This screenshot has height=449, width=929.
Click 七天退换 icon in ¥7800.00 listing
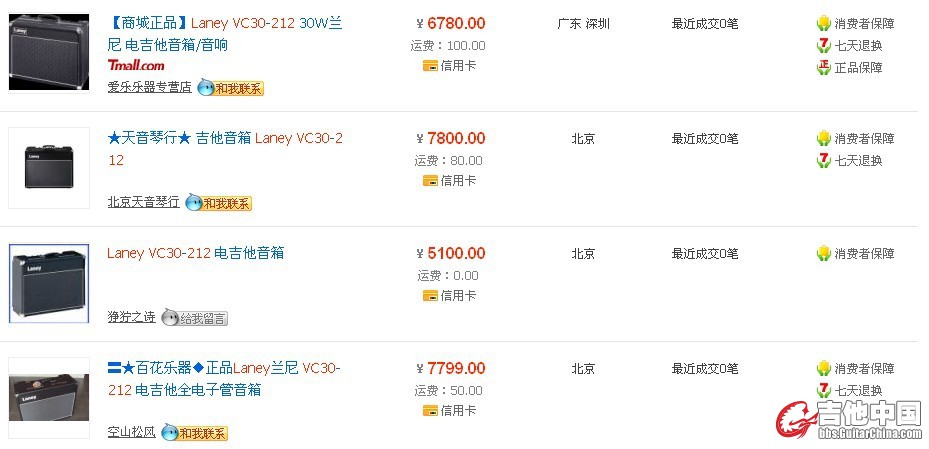pyautogui.click(x=823, y=160)
